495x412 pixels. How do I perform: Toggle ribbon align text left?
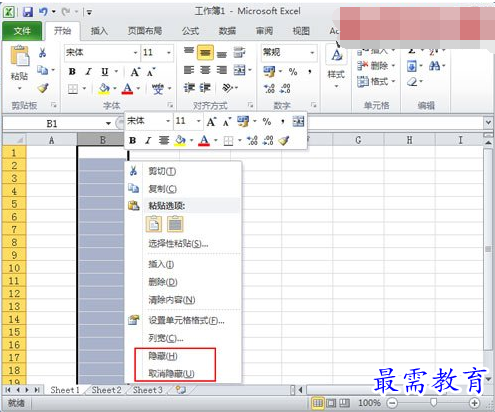click(189, 70)
